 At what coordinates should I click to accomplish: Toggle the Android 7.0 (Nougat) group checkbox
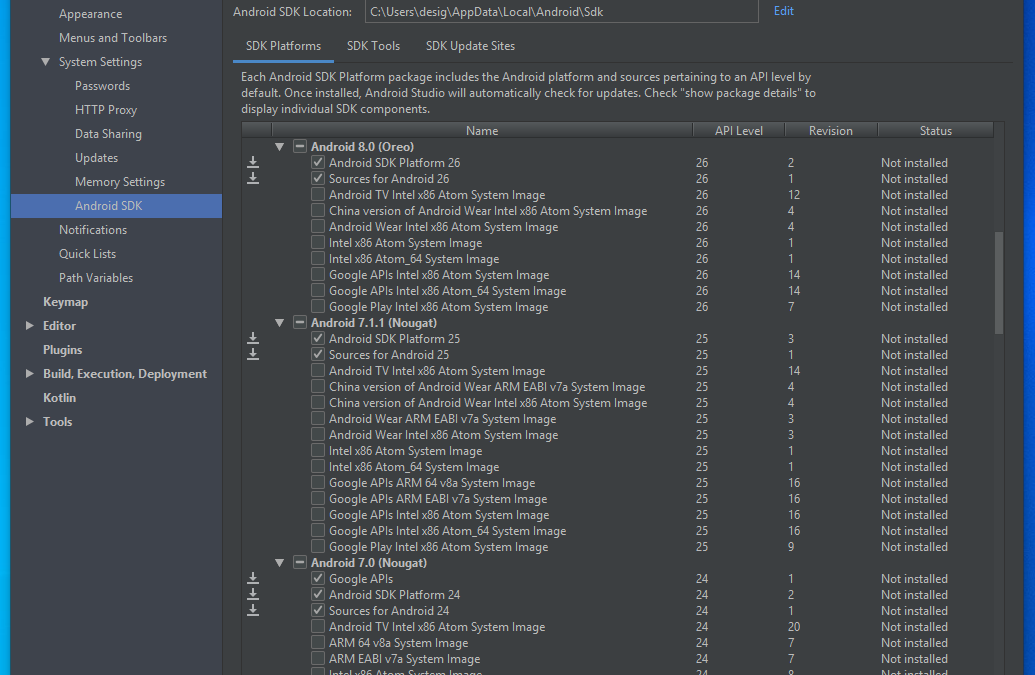pyautogui.click(x=300, y=563)
